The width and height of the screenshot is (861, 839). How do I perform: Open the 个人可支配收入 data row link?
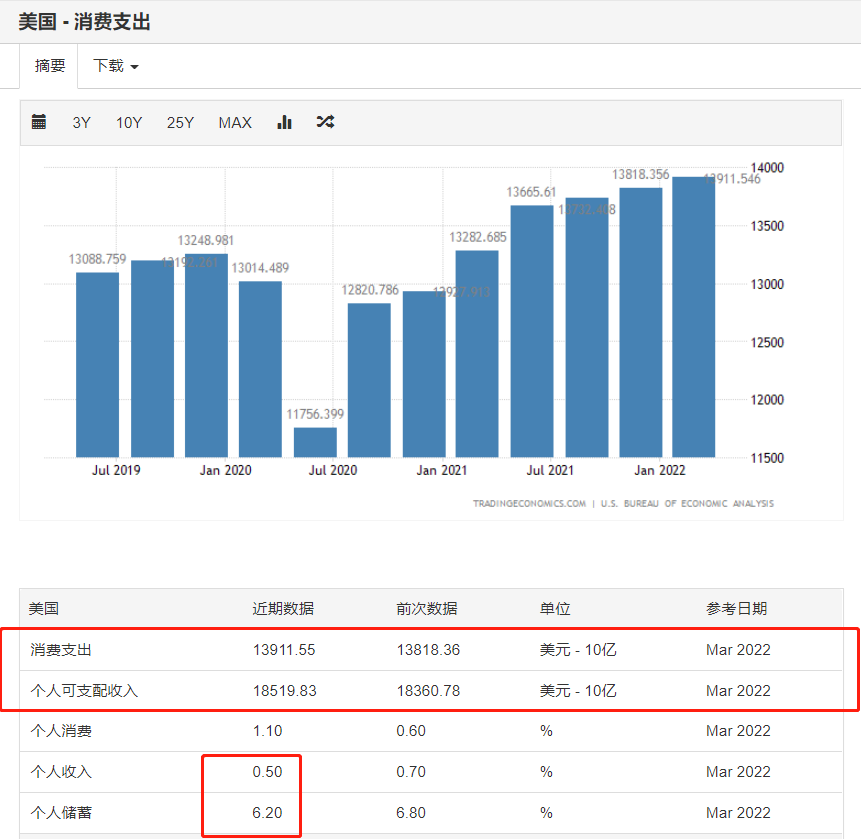[x=87, y=690]
